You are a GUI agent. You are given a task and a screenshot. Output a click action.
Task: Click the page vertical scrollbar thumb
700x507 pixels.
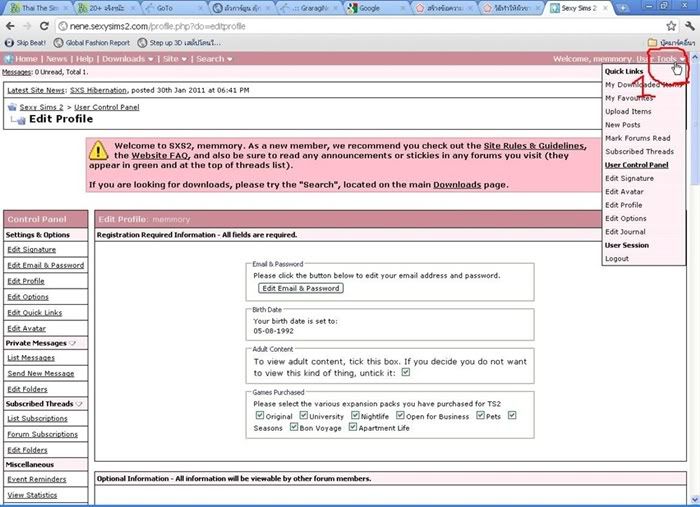(x=695, y=123)
